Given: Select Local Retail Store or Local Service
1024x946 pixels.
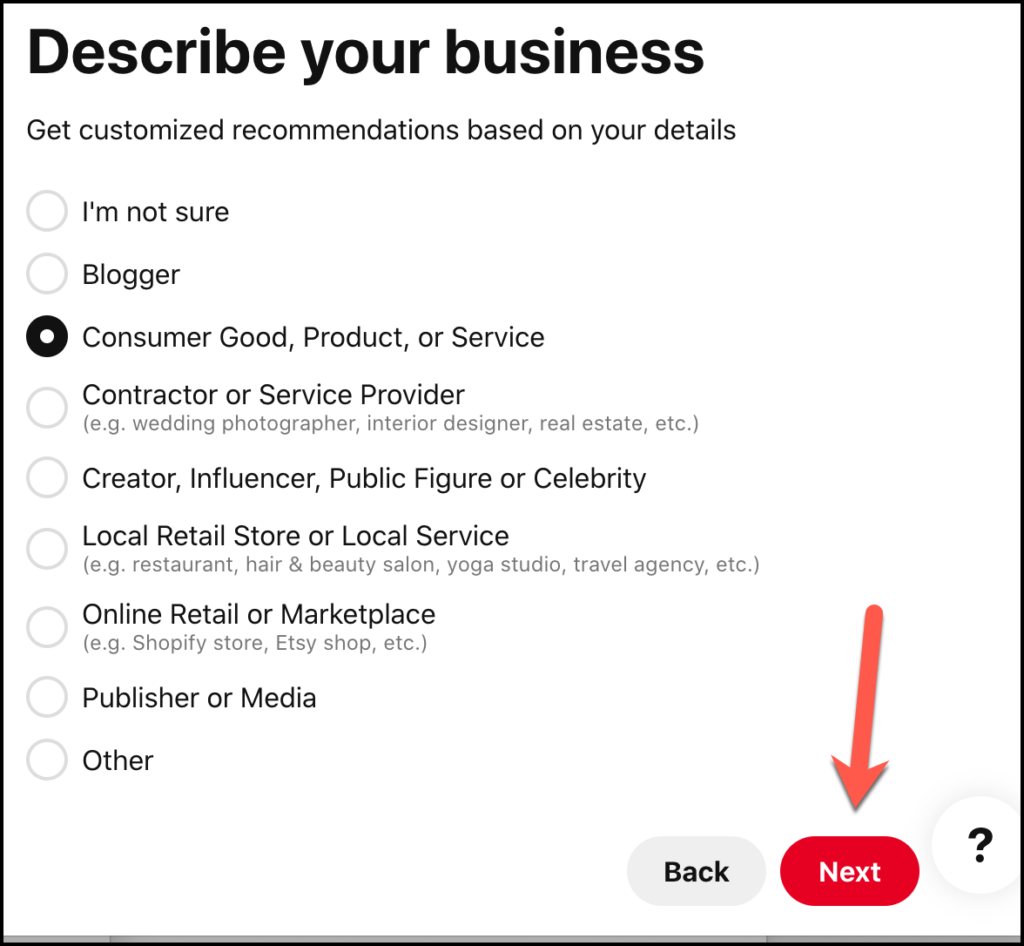Looking at the screenshot, I should 46,548.
